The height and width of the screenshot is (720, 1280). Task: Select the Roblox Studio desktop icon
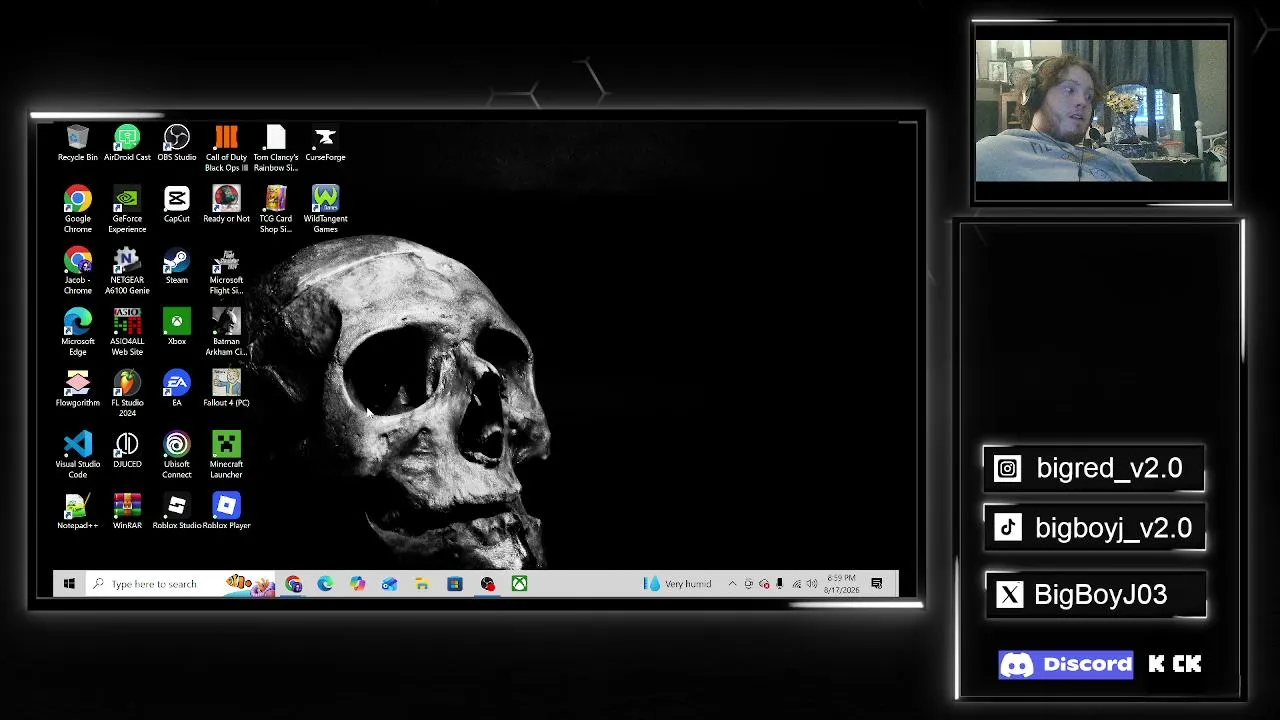[176, 511]
